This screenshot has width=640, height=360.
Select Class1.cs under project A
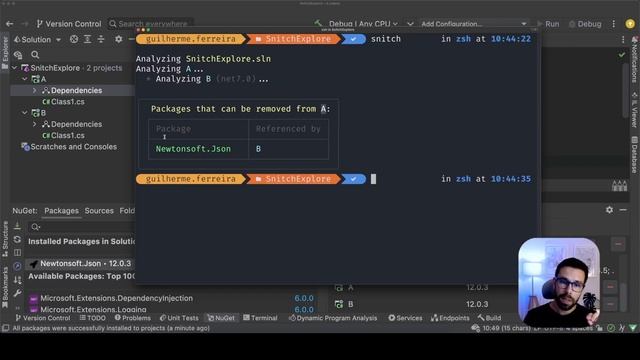tap(63, 102)
